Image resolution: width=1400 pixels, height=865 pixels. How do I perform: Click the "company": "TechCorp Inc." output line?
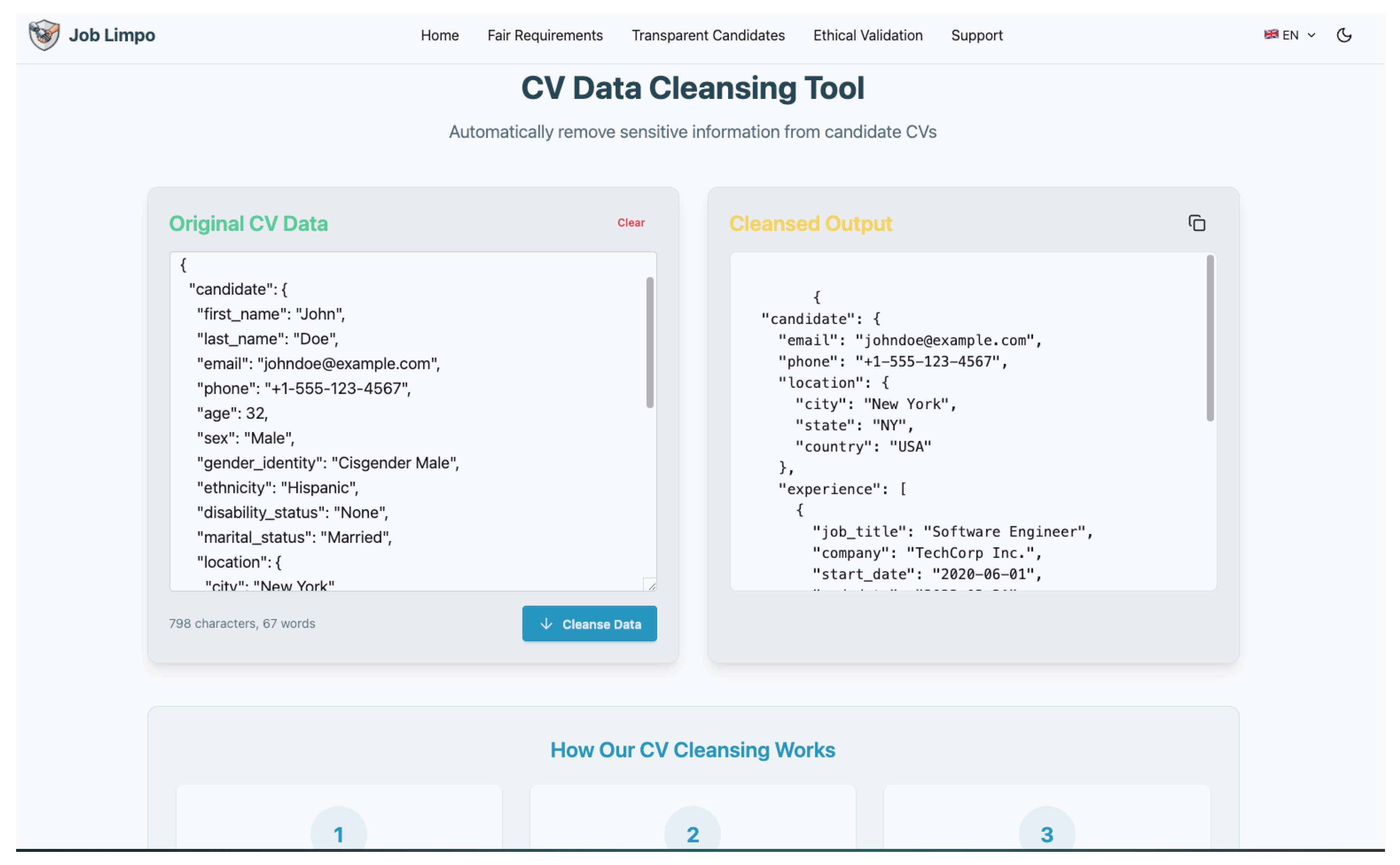point(927,553)
